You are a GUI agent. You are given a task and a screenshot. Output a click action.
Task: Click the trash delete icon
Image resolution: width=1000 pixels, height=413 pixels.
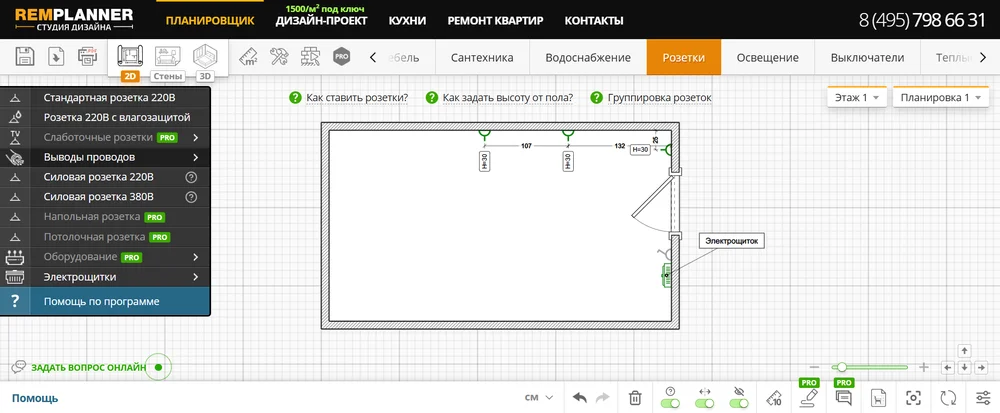point(634,397)
